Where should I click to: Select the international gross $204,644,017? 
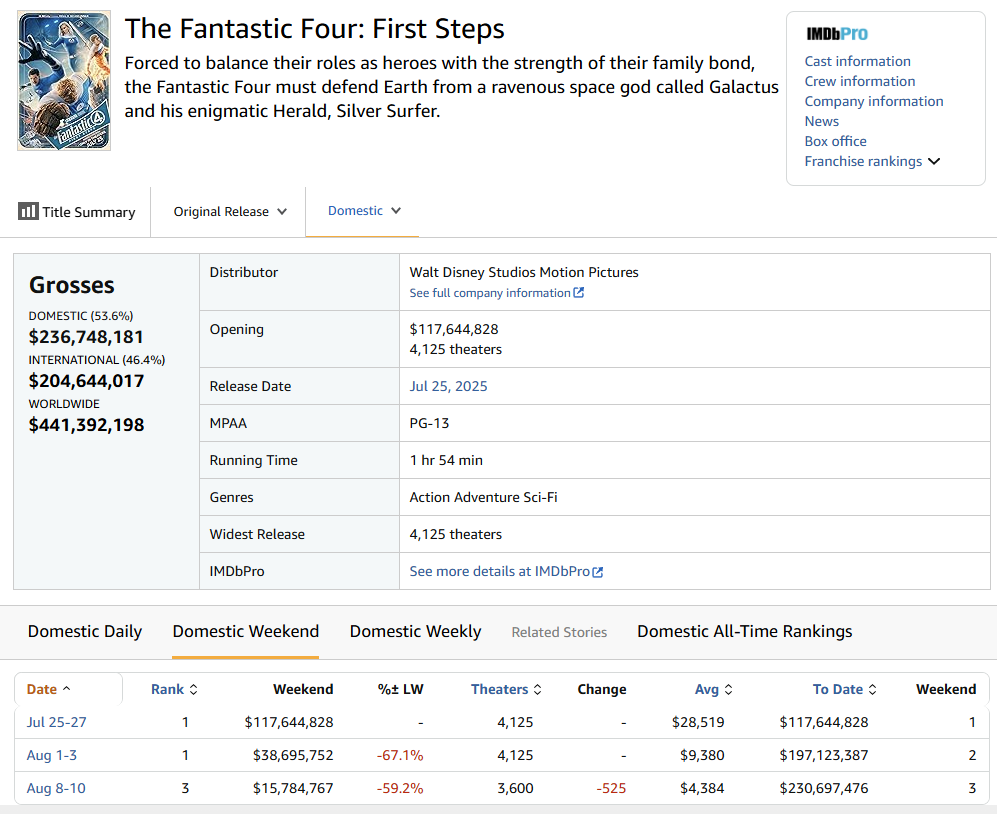(x=86, y=381)
